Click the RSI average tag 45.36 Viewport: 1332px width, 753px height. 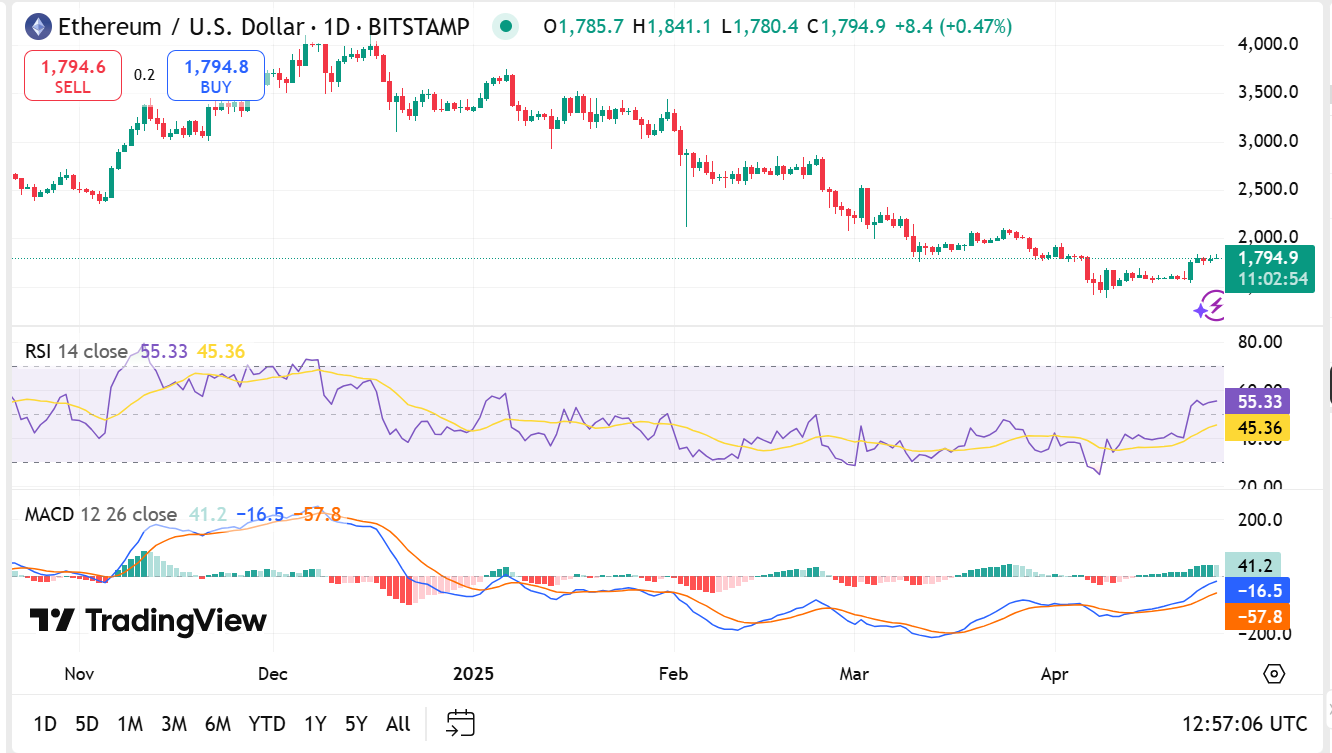coord(1258,428)
